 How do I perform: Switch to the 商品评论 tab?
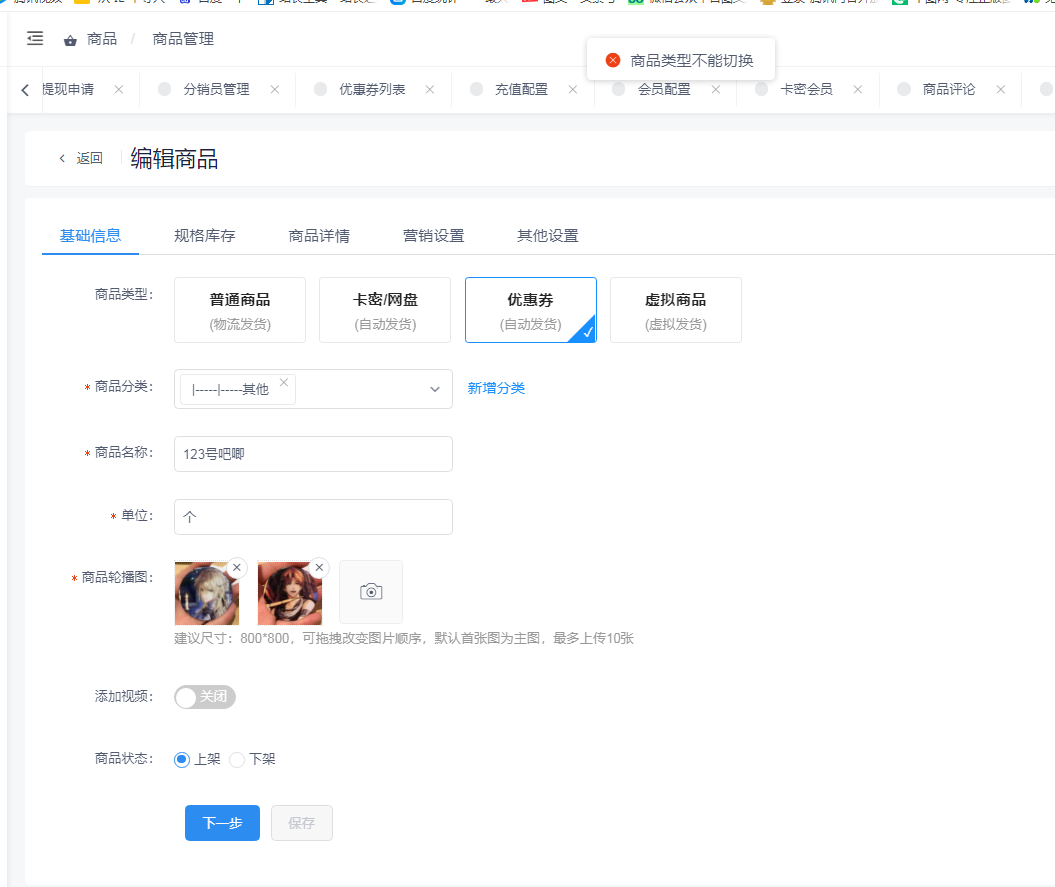(x=949, y=90)
